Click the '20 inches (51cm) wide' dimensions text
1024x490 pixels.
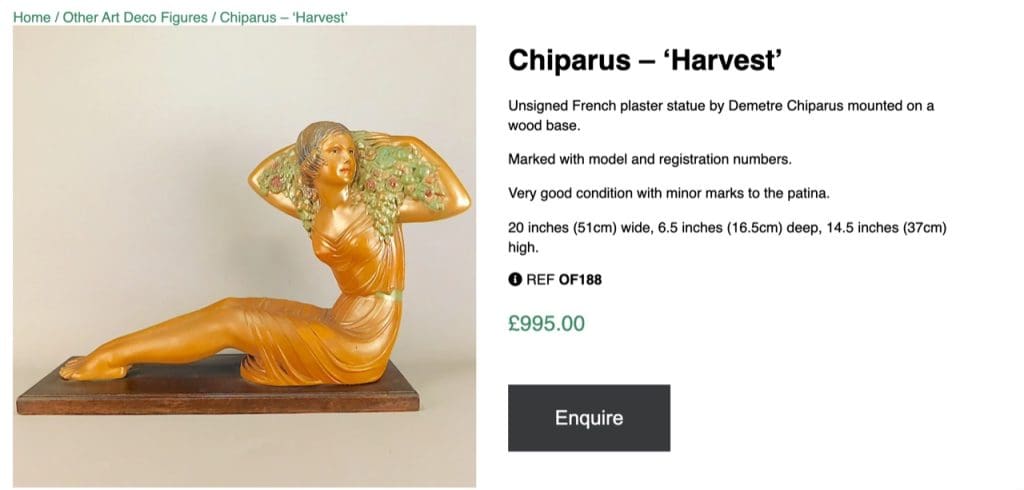click(728, 238)
